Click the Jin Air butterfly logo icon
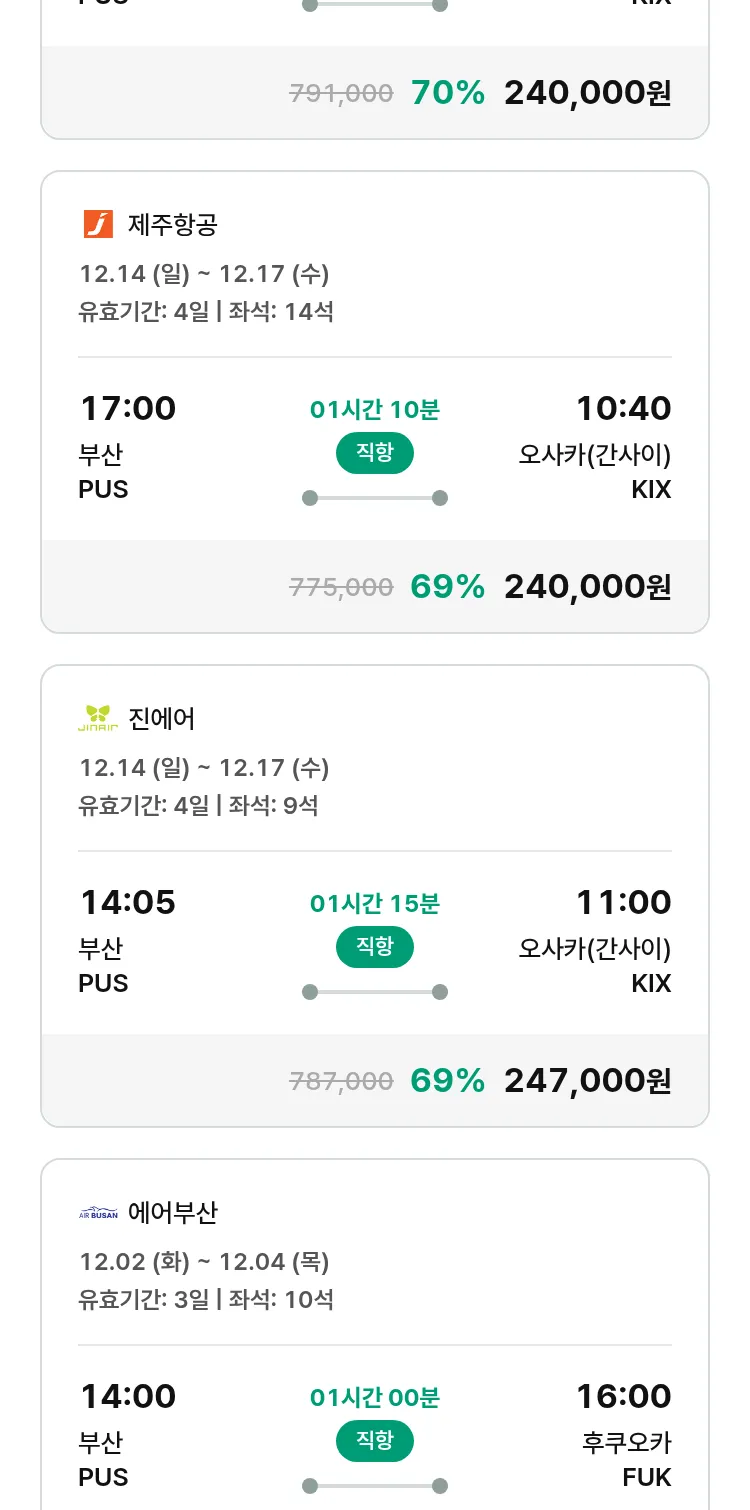Image resolution: width=750 pixels, height=1510 pixels. pos(98,718)
